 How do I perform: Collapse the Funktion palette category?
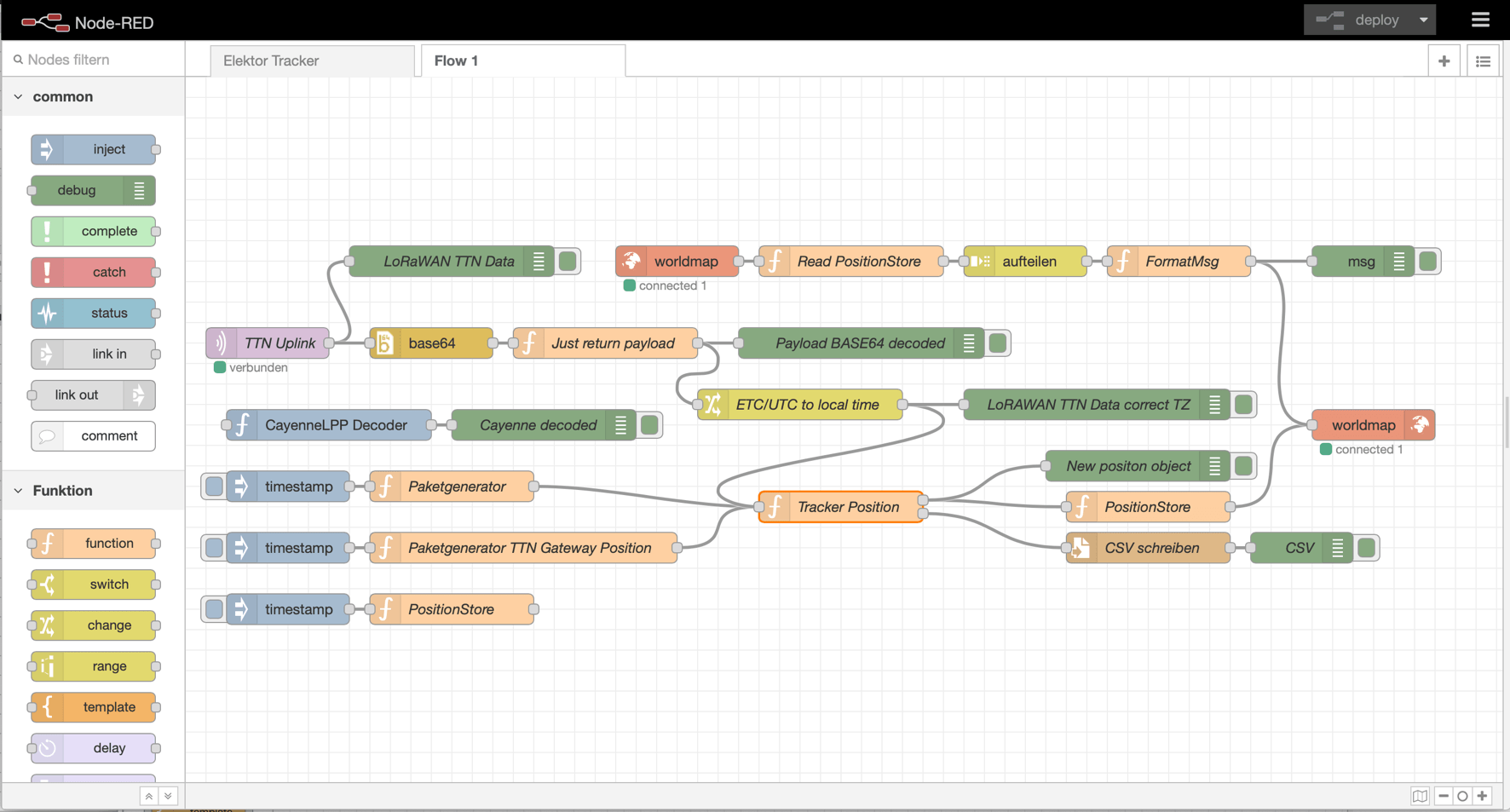coord(19,491)
